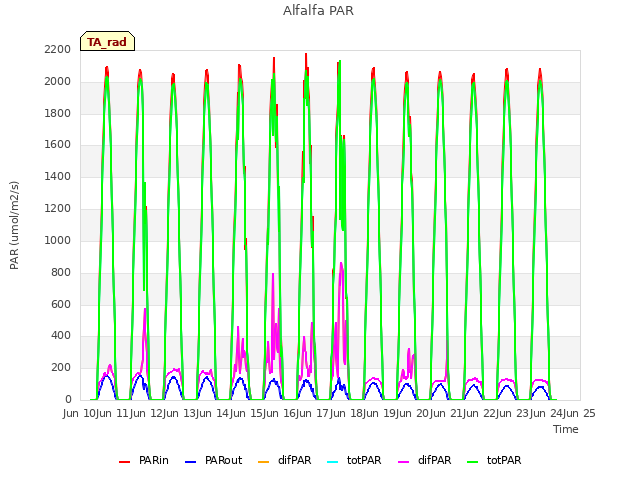Click the 0 y-axis tick label
640x480 pixels.
pyautogui.click(x=68, y=399)
